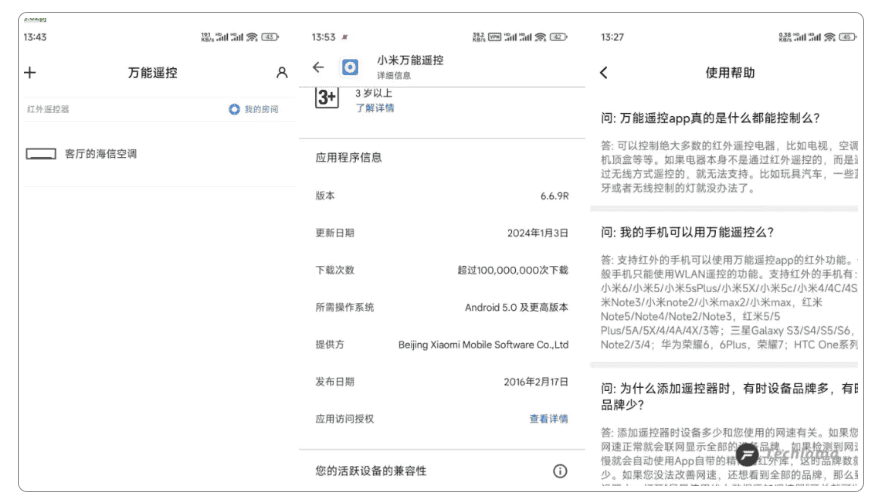Tap question 我的手机可以用万能遥控么
Screen dimensions: 881x502
coord(688,232)
